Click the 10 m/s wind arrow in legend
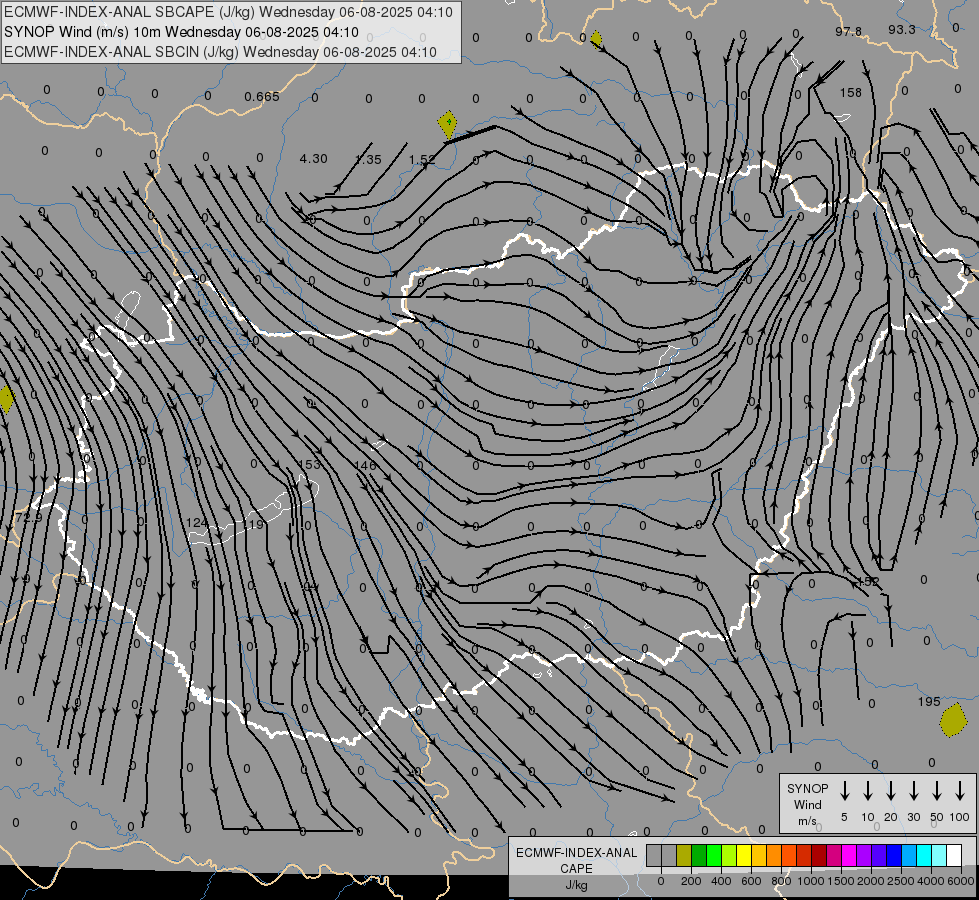Viewport: 979px width, 900px height. pyautogui.click(x=868, y=790)
